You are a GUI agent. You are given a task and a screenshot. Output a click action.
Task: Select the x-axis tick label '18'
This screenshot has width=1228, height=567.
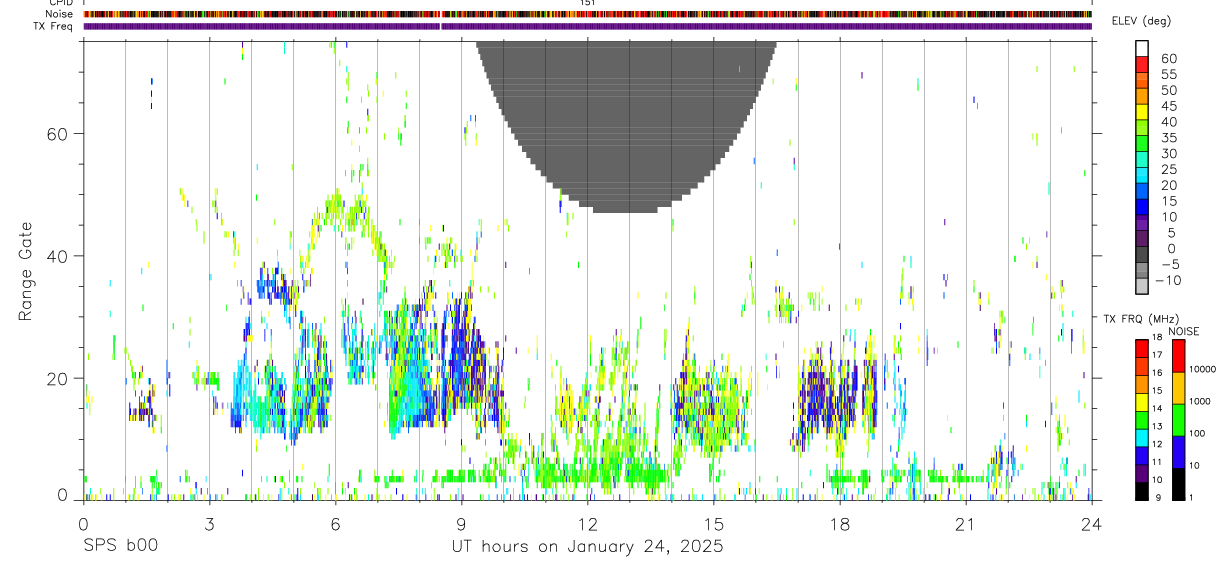pyautogui.click(x=839, y=524)
